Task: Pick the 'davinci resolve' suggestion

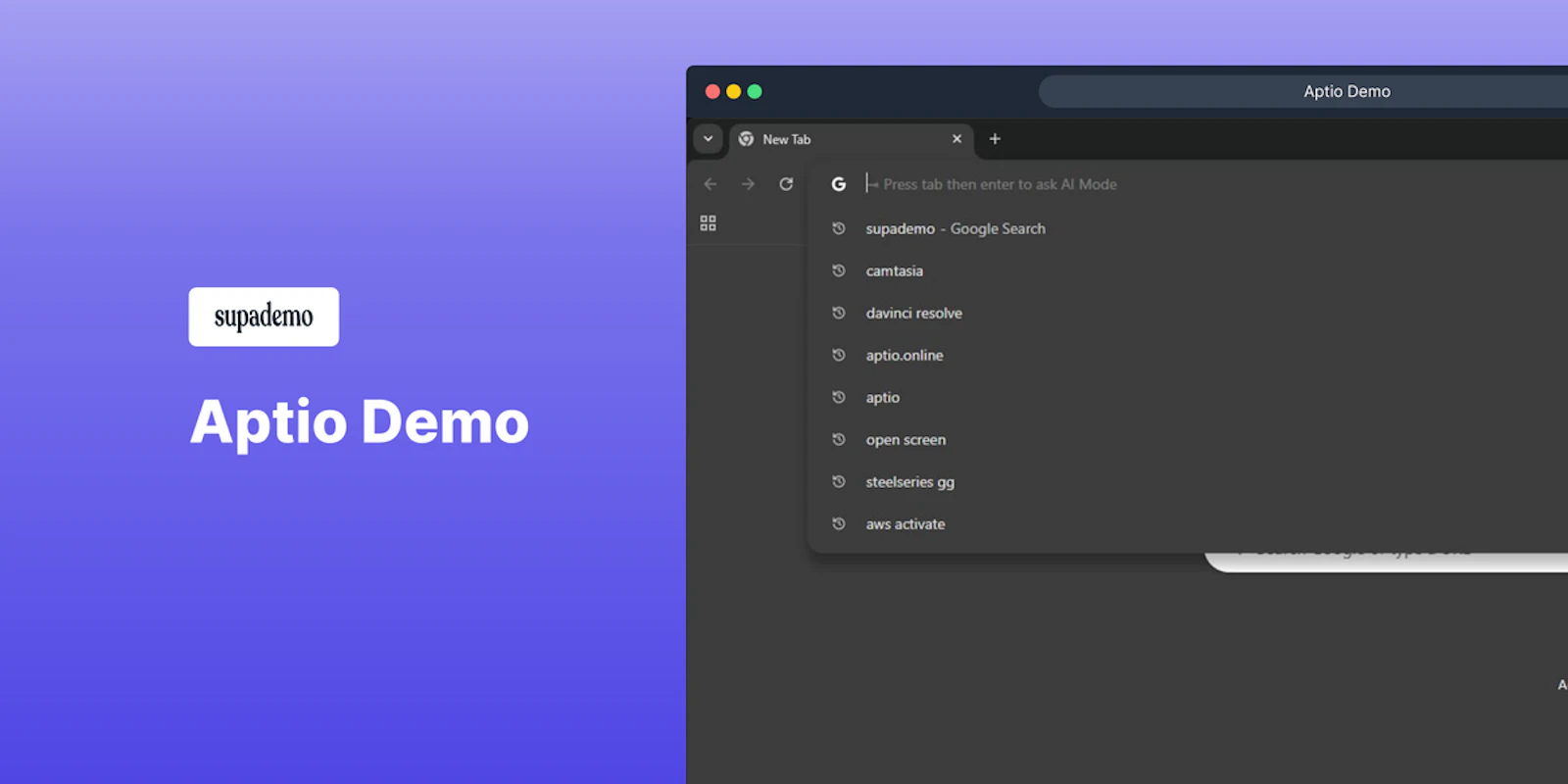Action: pos(1188,313)
